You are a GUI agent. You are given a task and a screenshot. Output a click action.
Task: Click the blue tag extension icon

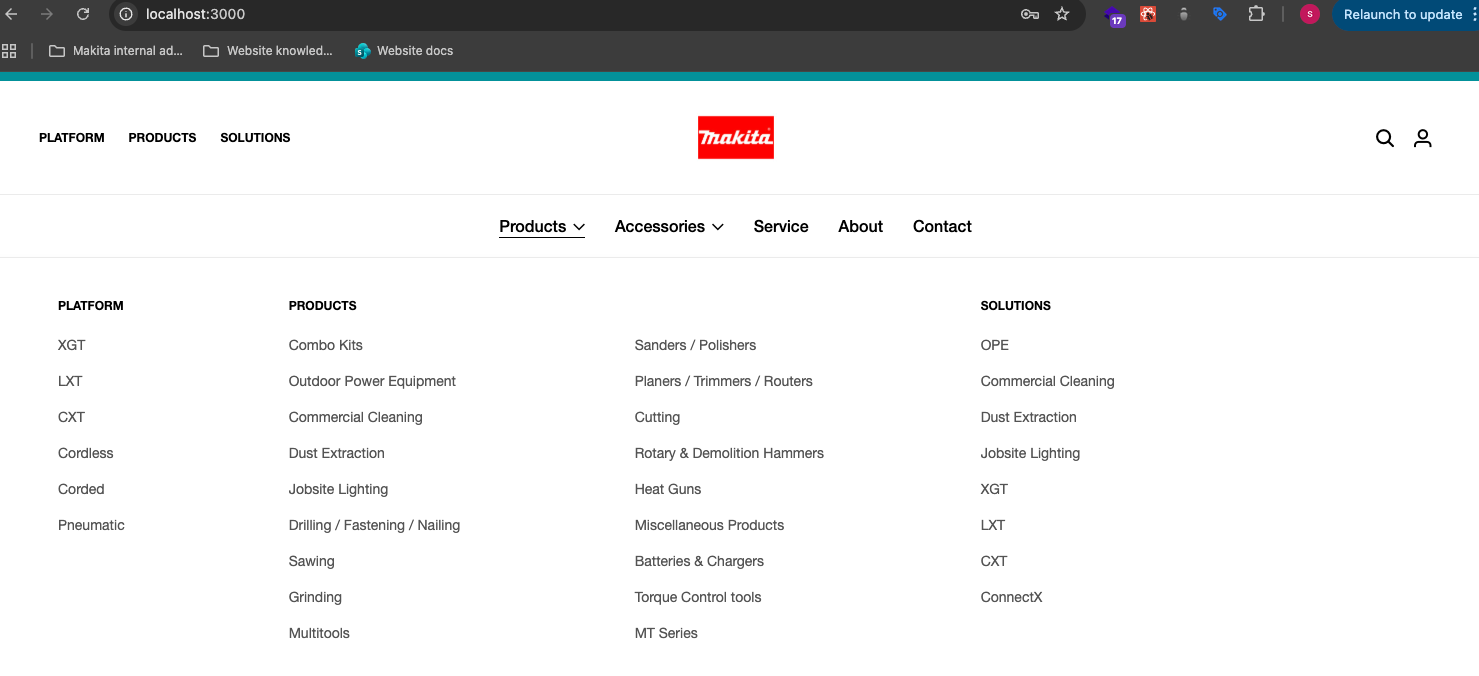point(1219,14)
